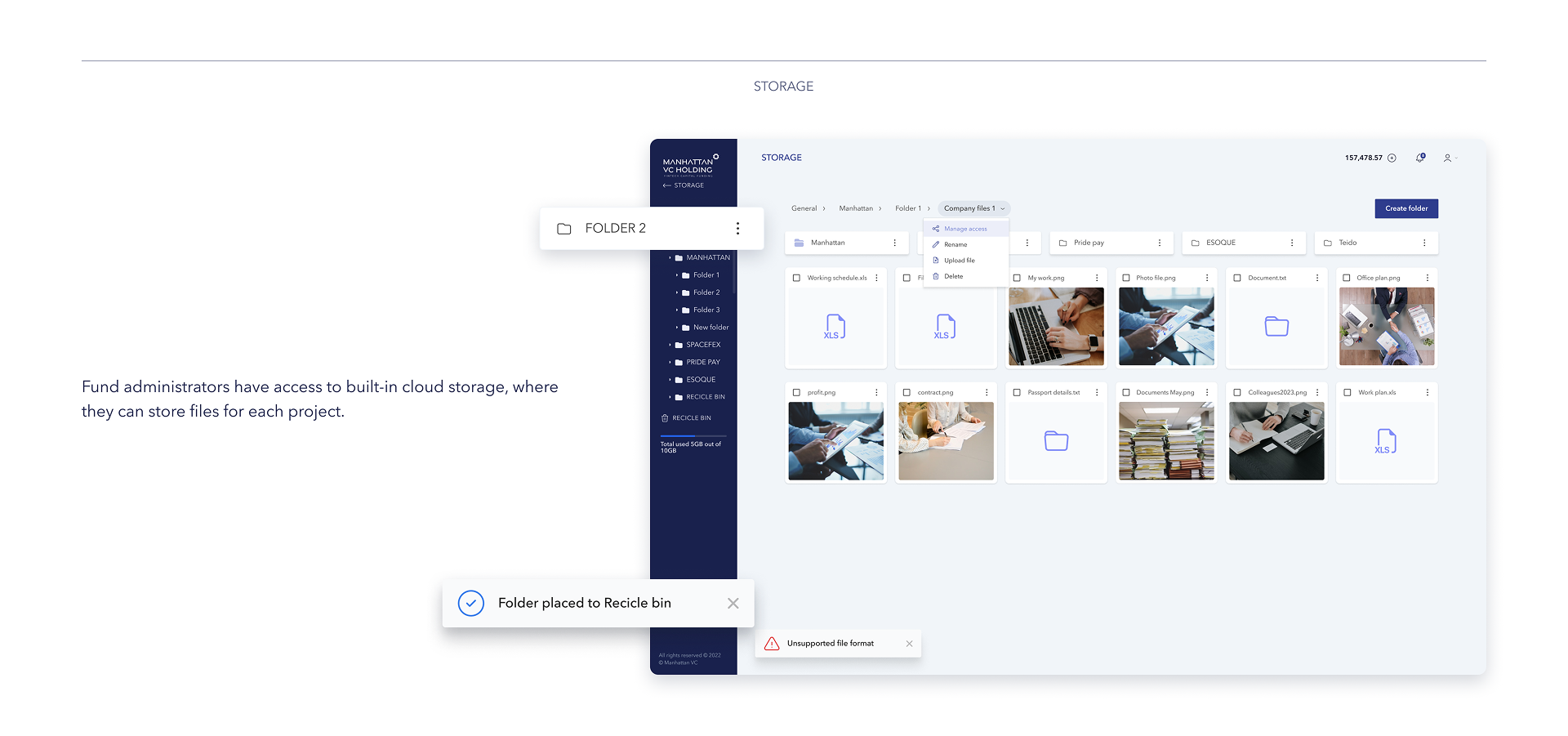Select the Work plan.xls checkbox

(1347, 393)
